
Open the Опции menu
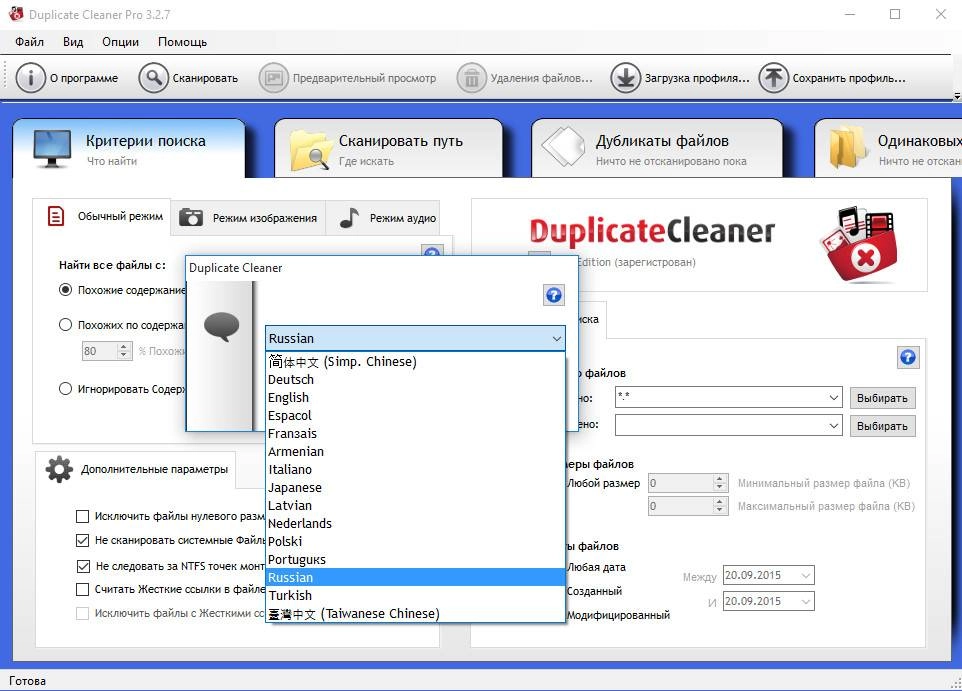click(x=120, y=42)
